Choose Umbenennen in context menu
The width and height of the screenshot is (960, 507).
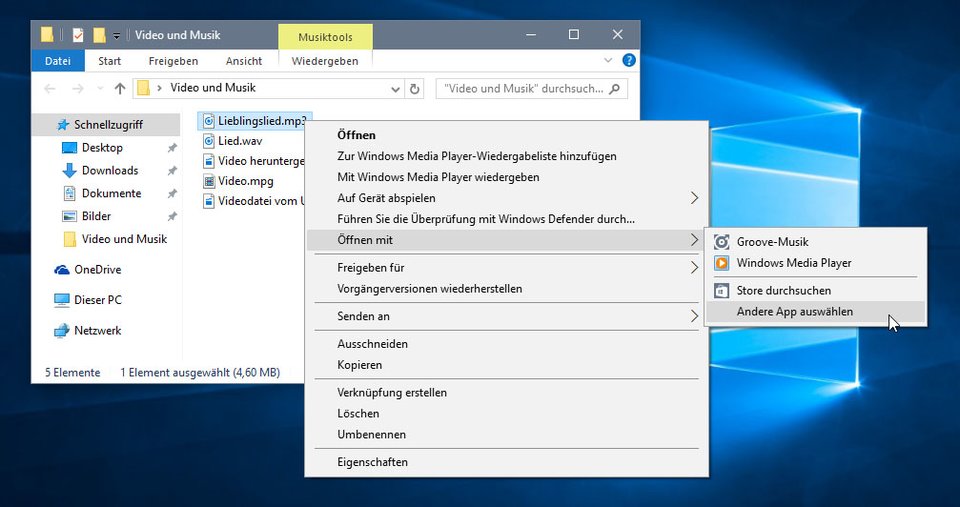tap(508, 435)
